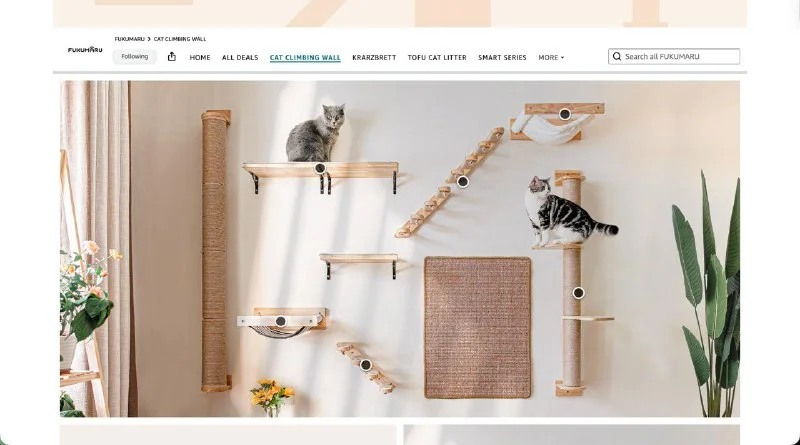Screen dimensions: 800x445
Task: Click the FUKUMARU breadcrumb link
Action: pos(129,39)
